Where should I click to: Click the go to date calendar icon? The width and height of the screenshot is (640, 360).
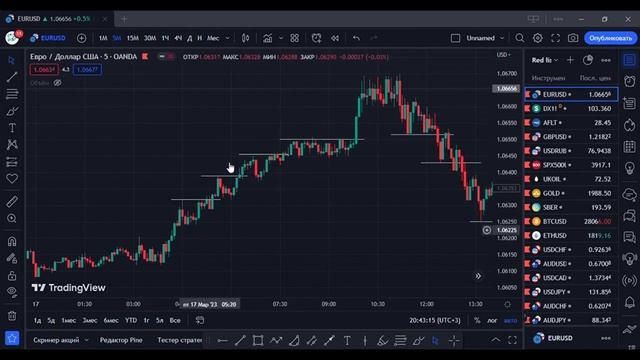click(x=200, y=320)
